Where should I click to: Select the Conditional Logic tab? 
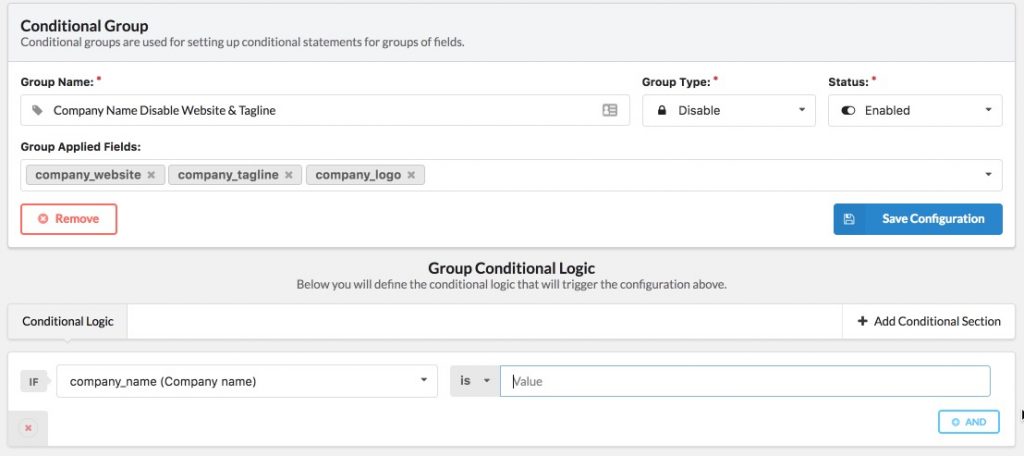[68, 321]
